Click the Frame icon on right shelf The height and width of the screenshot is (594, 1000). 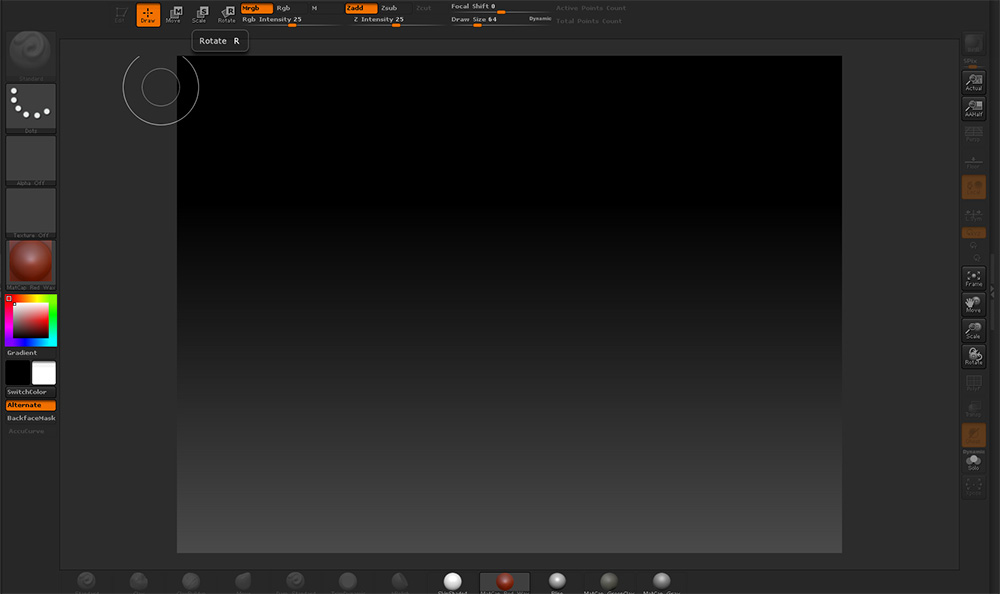[974, 278]
